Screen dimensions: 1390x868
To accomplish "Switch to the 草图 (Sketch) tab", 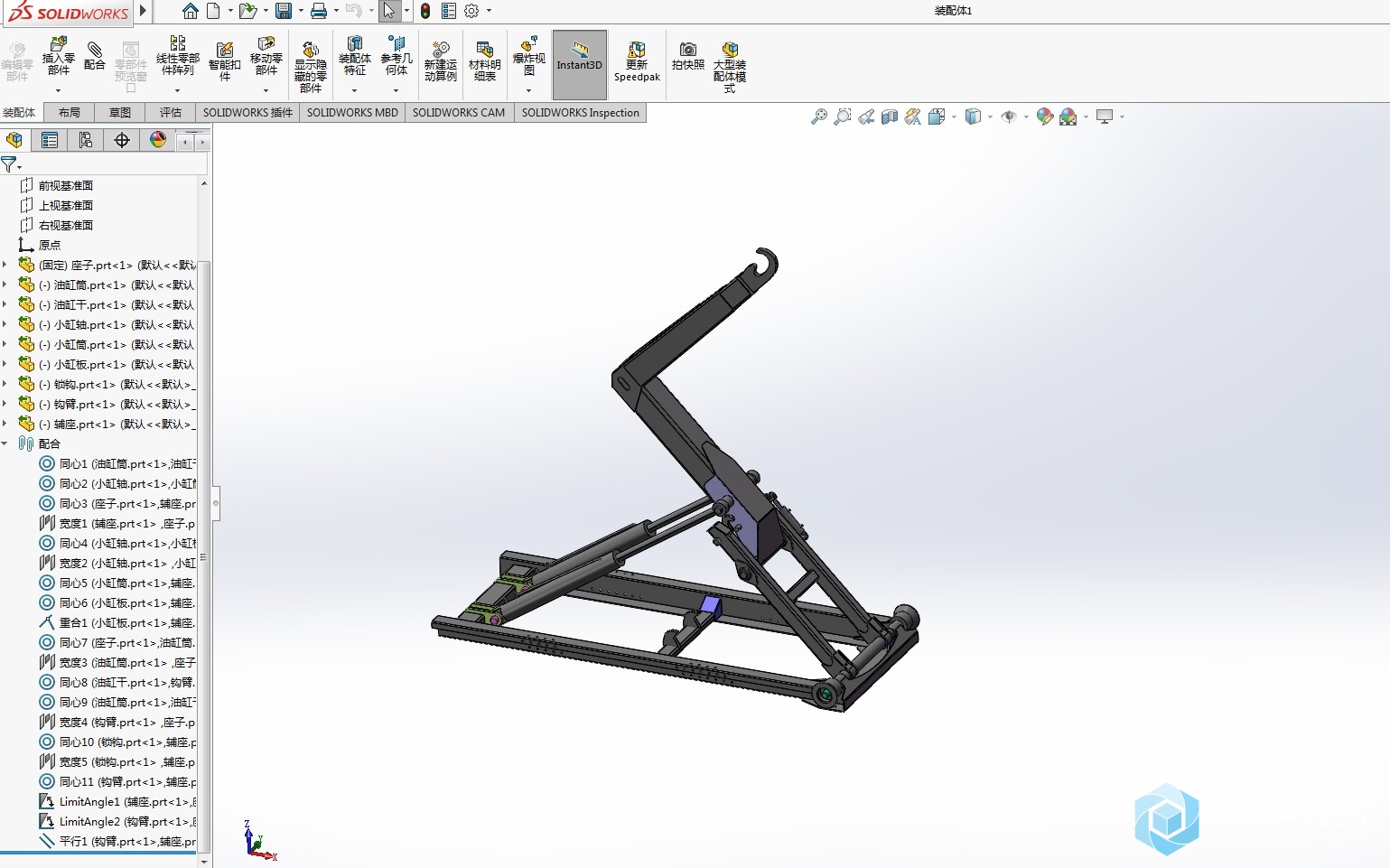I will [120, 113].
